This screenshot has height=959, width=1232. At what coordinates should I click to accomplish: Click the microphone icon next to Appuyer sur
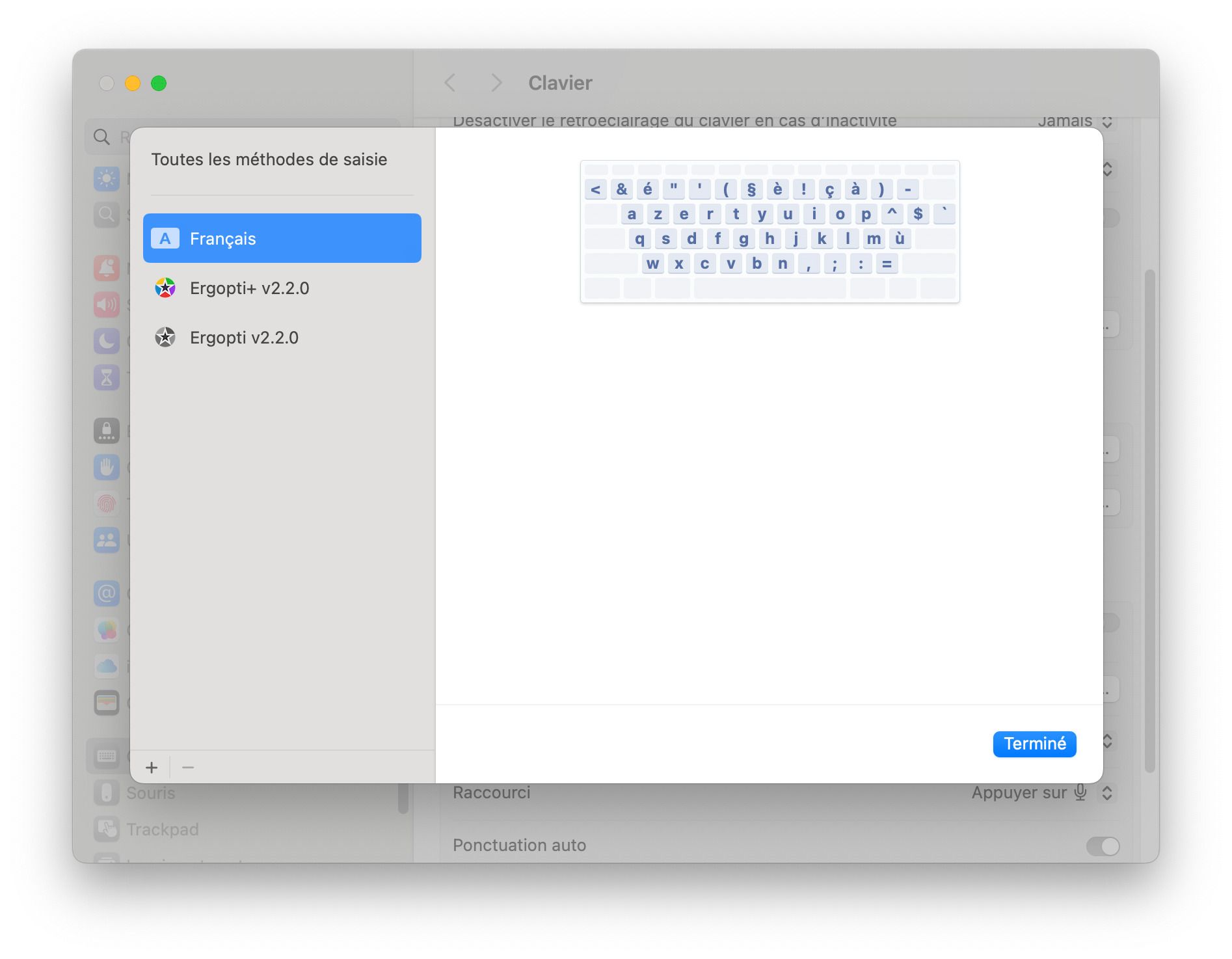1080,792
